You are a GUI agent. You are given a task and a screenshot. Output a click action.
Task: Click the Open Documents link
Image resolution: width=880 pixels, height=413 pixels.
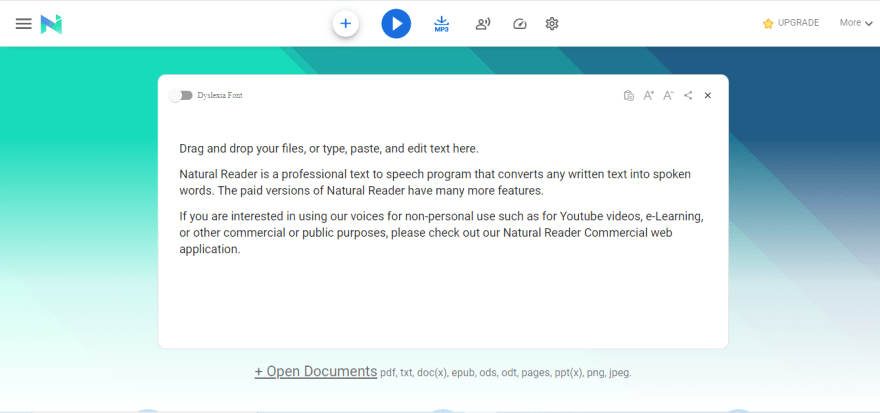316,371
